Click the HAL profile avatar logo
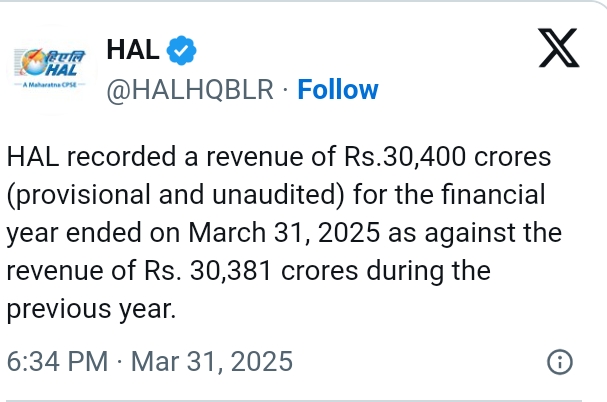The height and width of the screenshot is (402, 607). coord(50,64)
